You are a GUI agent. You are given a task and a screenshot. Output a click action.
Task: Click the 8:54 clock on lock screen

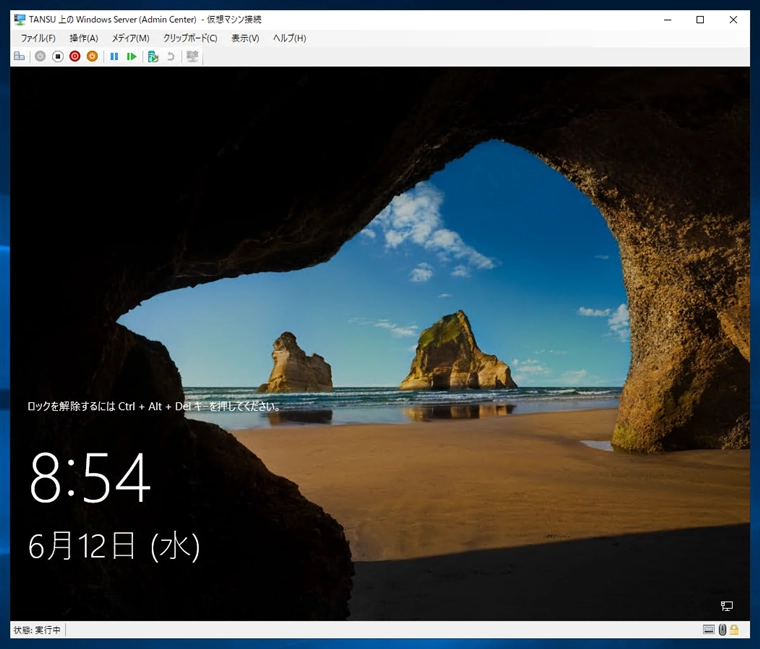(x=90, y=477)
